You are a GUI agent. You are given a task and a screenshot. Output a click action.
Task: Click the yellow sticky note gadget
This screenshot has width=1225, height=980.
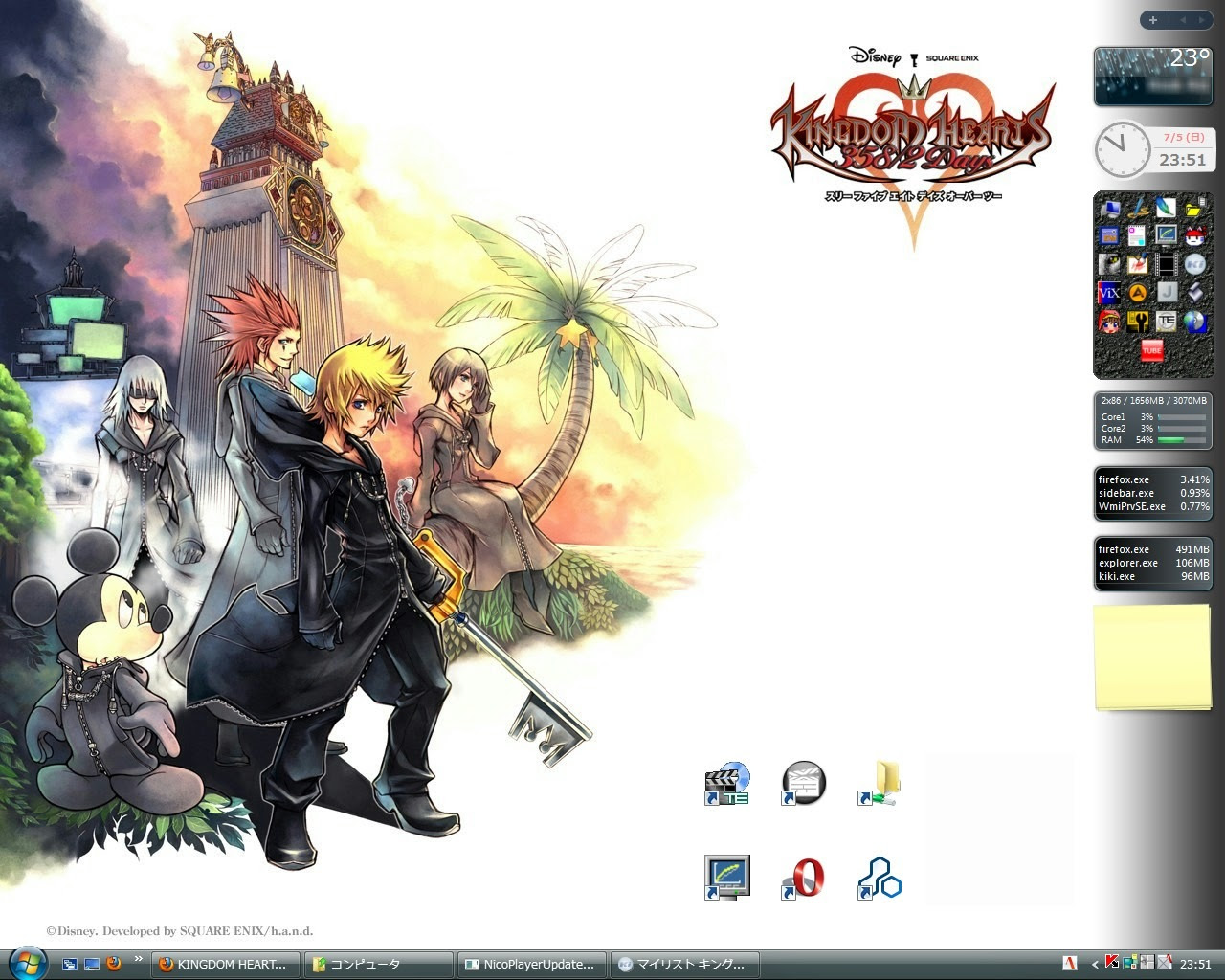point(1152,656)
